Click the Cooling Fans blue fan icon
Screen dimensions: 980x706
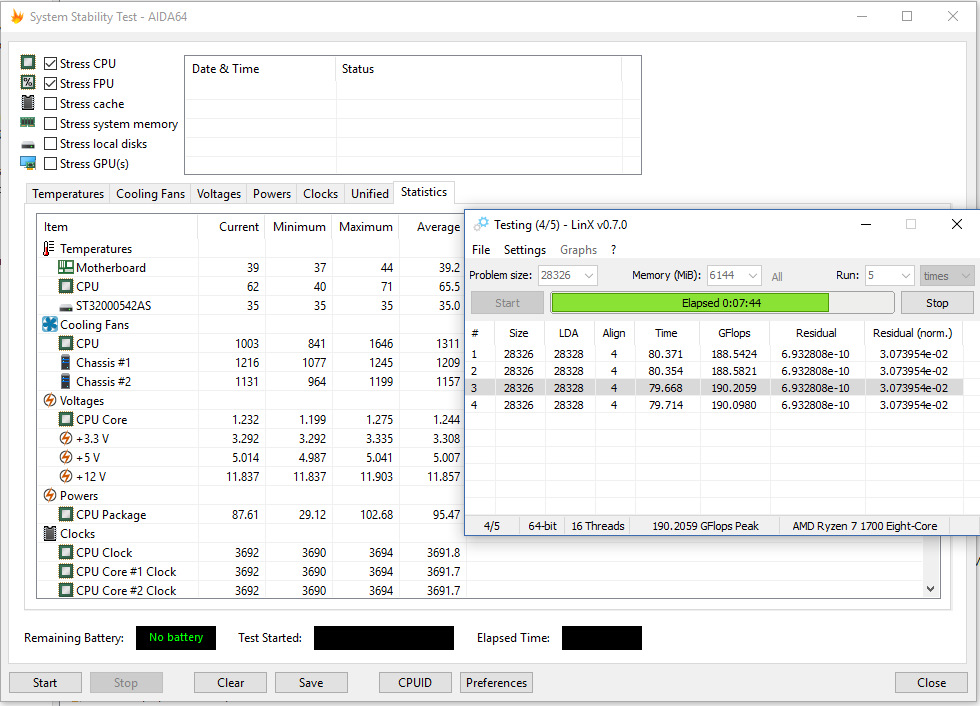49,325
